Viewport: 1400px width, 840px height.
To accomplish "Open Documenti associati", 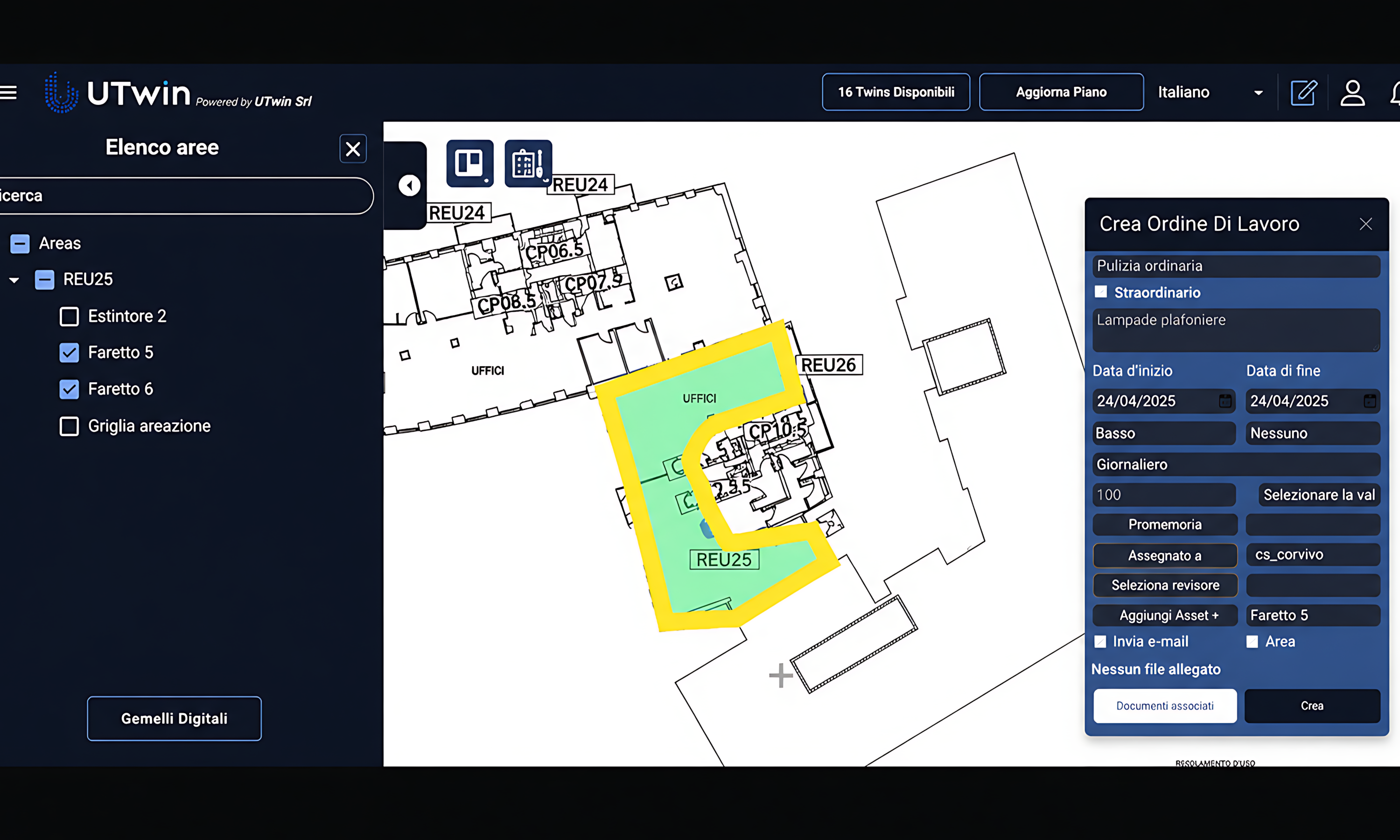I will click(x=1165, y=706).
